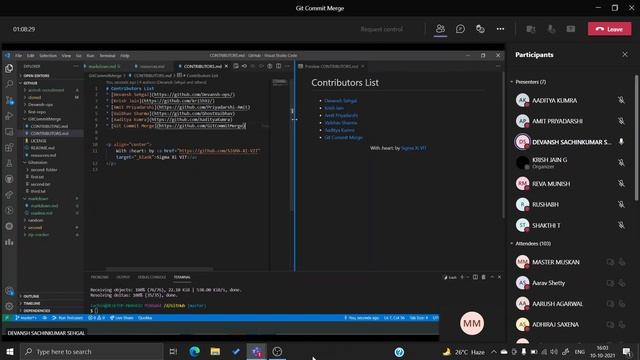This screenshot has height=360, width=640.
Task: Toggle the microphone in meeting toolbar
Action: [551, 29]
